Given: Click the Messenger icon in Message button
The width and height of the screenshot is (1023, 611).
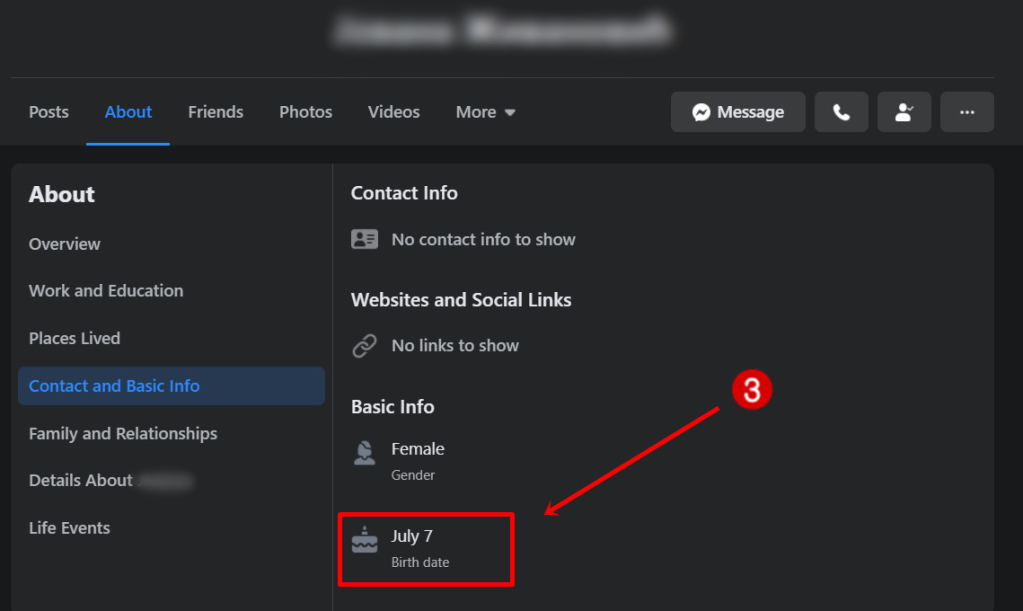Looking at the screenshot, I should [701, 112].
